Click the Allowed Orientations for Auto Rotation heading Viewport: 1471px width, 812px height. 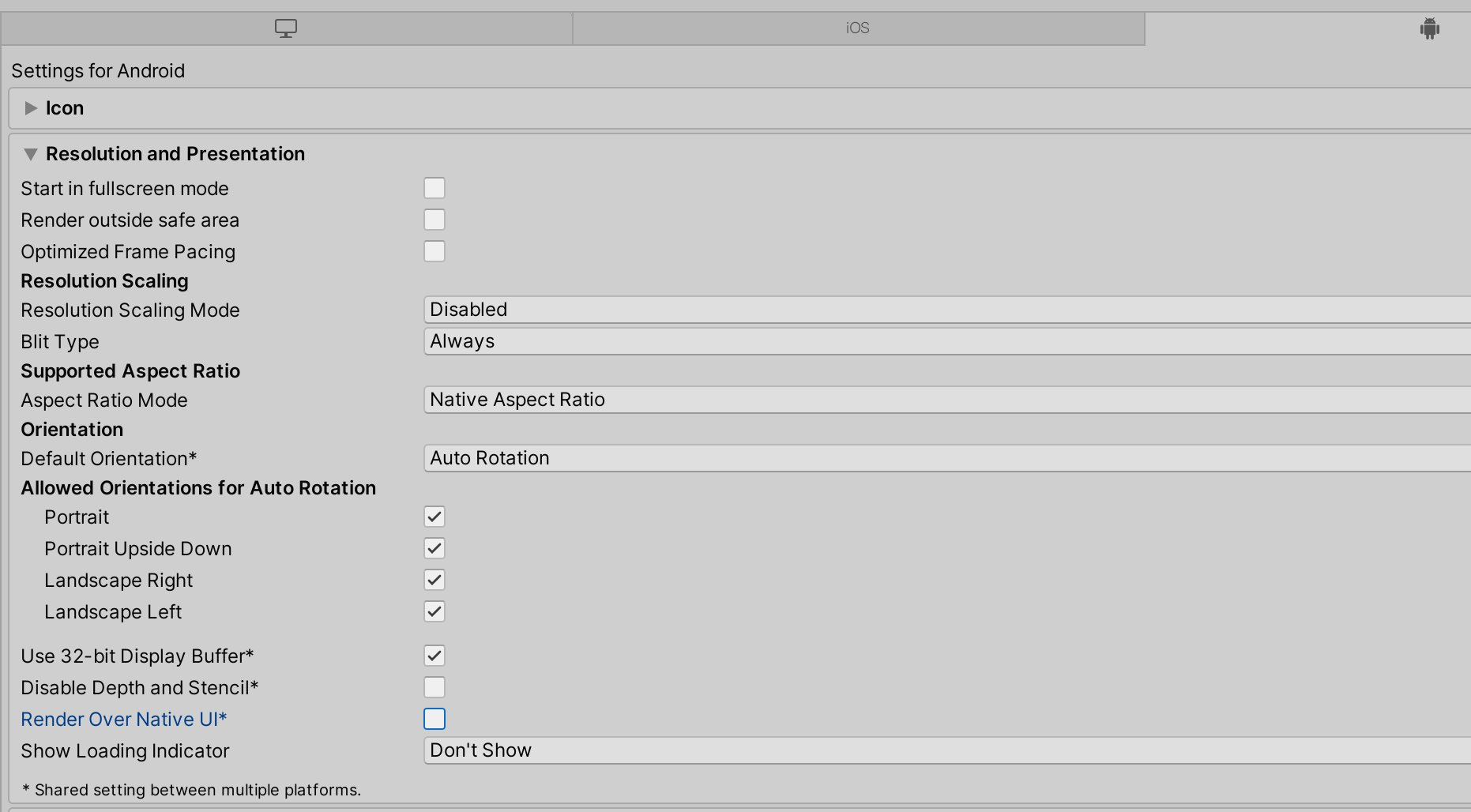click(198, 488)
